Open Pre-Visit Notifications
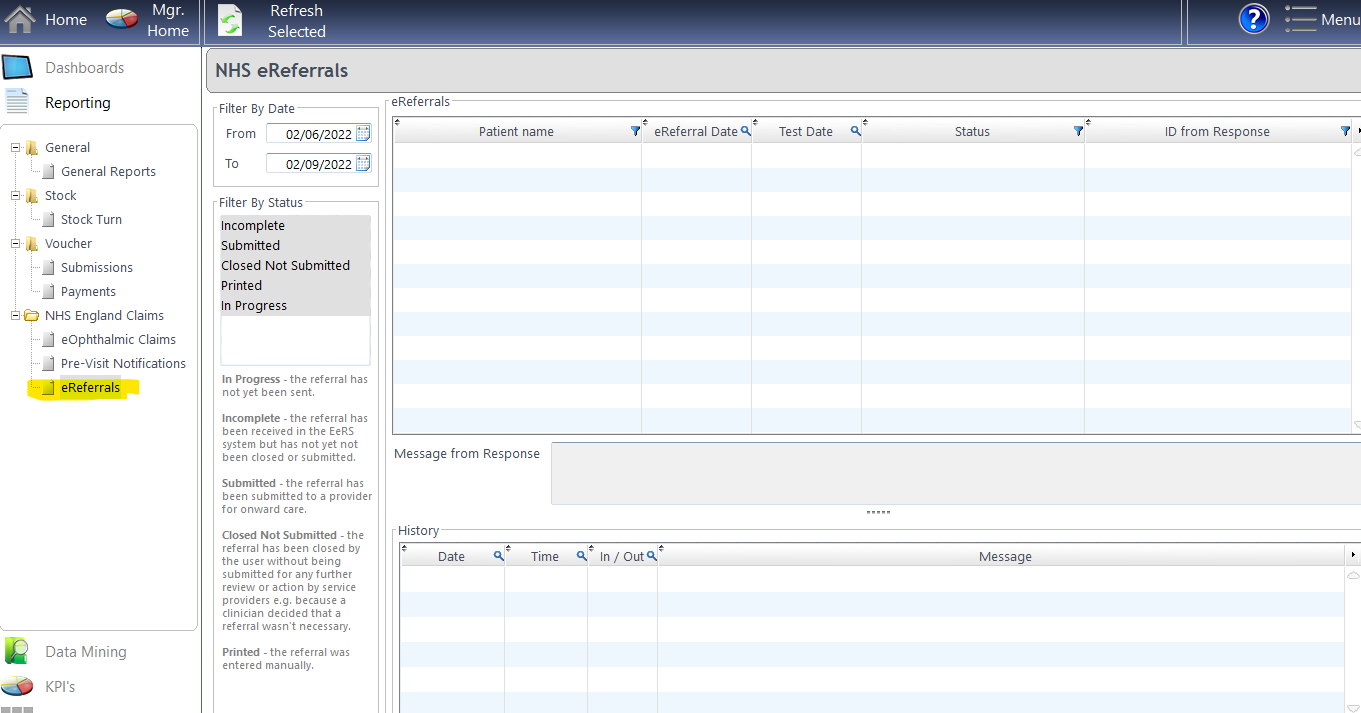 click(x=123, y=363)
